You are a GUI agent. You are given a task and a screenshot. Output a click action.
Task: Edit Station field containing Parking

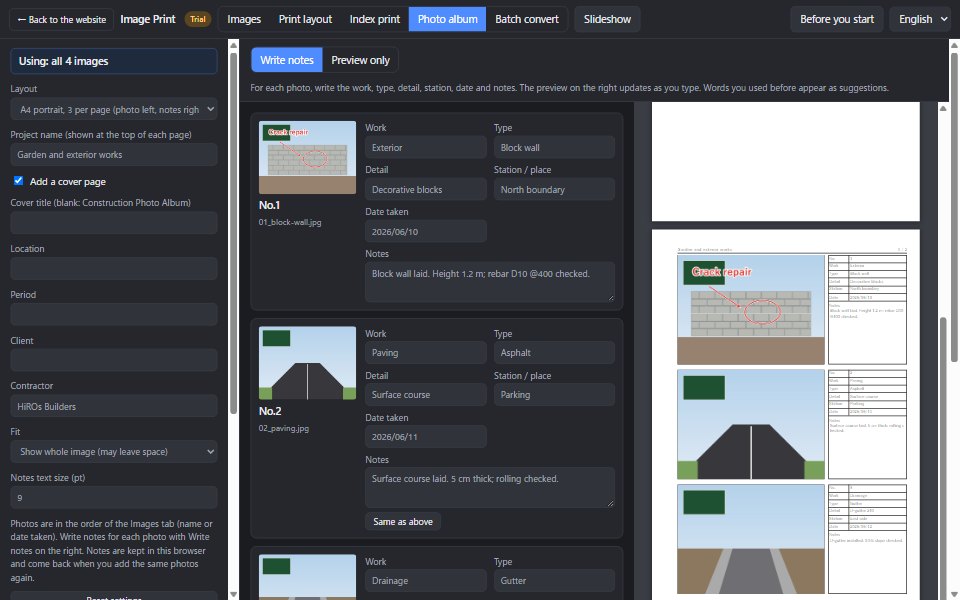click(554, 395)
